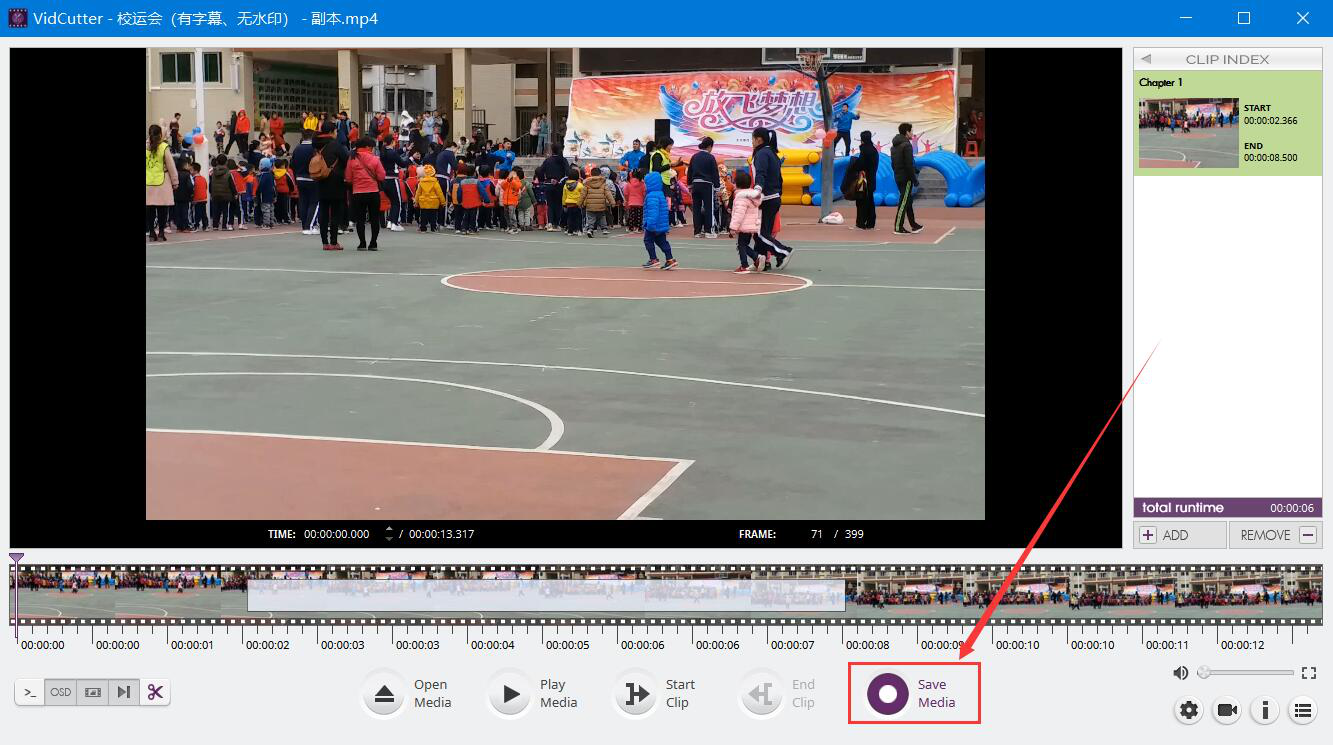Mute audio via the speaker icon
The image size is (1333, 745).
(x=1181, y=673)
